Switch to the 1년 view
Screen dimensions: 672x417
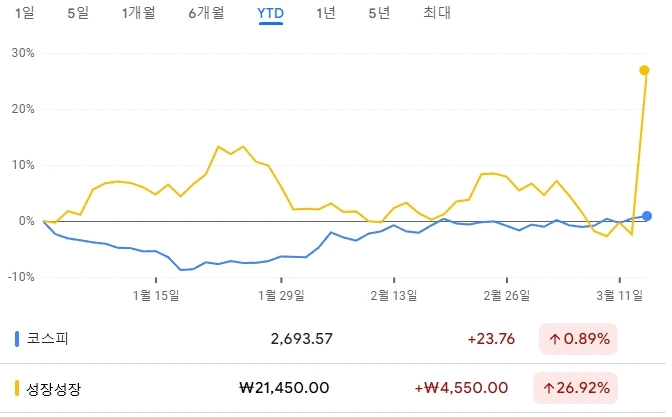click(325, 13)
